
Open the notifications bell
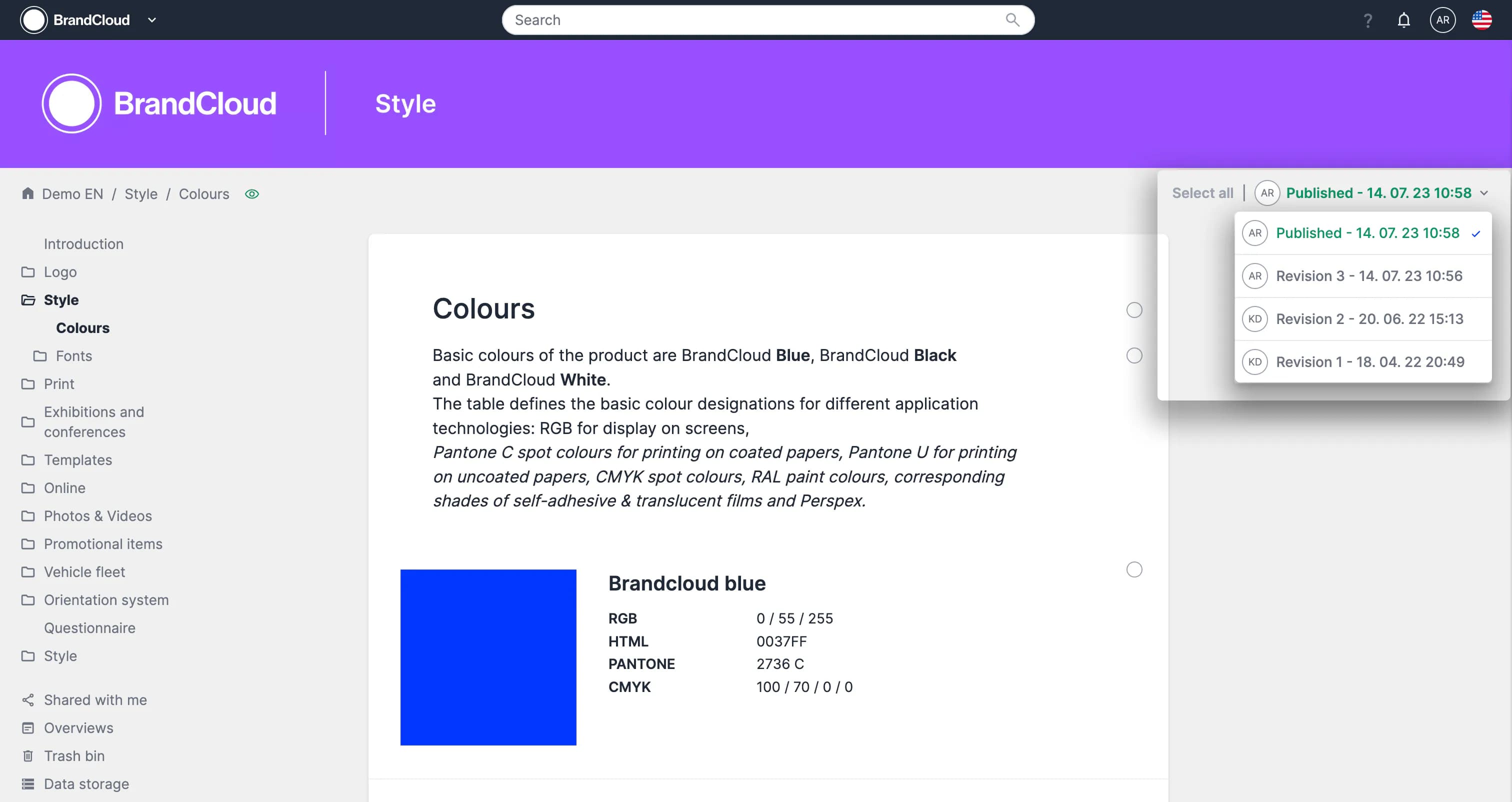[x=1403, y=20]
